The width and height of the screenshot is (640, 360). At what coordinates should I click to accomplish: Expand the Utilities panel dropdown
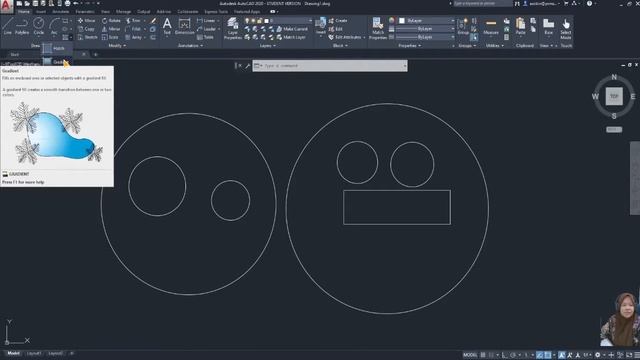(x=494, y=46)
